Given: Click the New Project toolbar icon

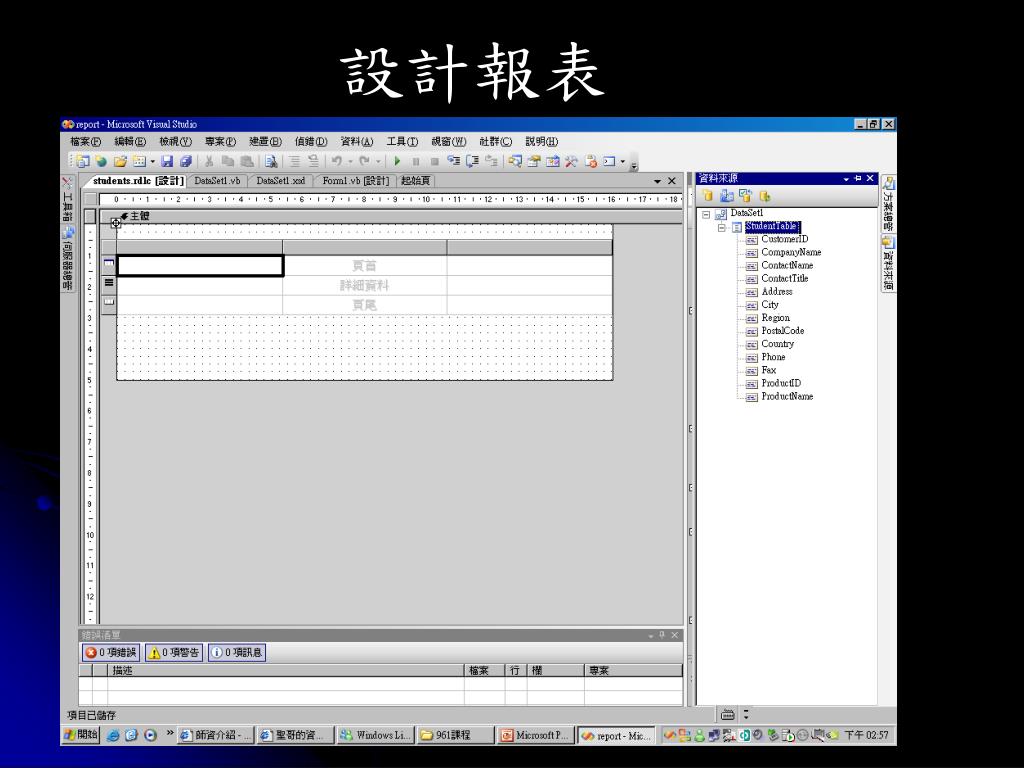Looking at the screenshot, I should pyautogui.click(x=82, y=161).
